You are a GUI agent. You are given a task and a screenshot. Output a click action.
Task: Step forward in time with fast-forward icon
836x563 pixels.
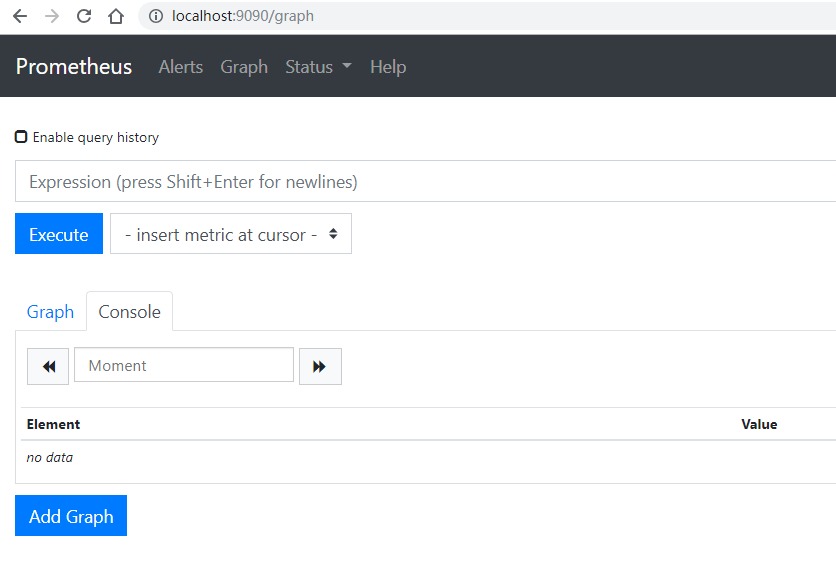click(320, 366)
